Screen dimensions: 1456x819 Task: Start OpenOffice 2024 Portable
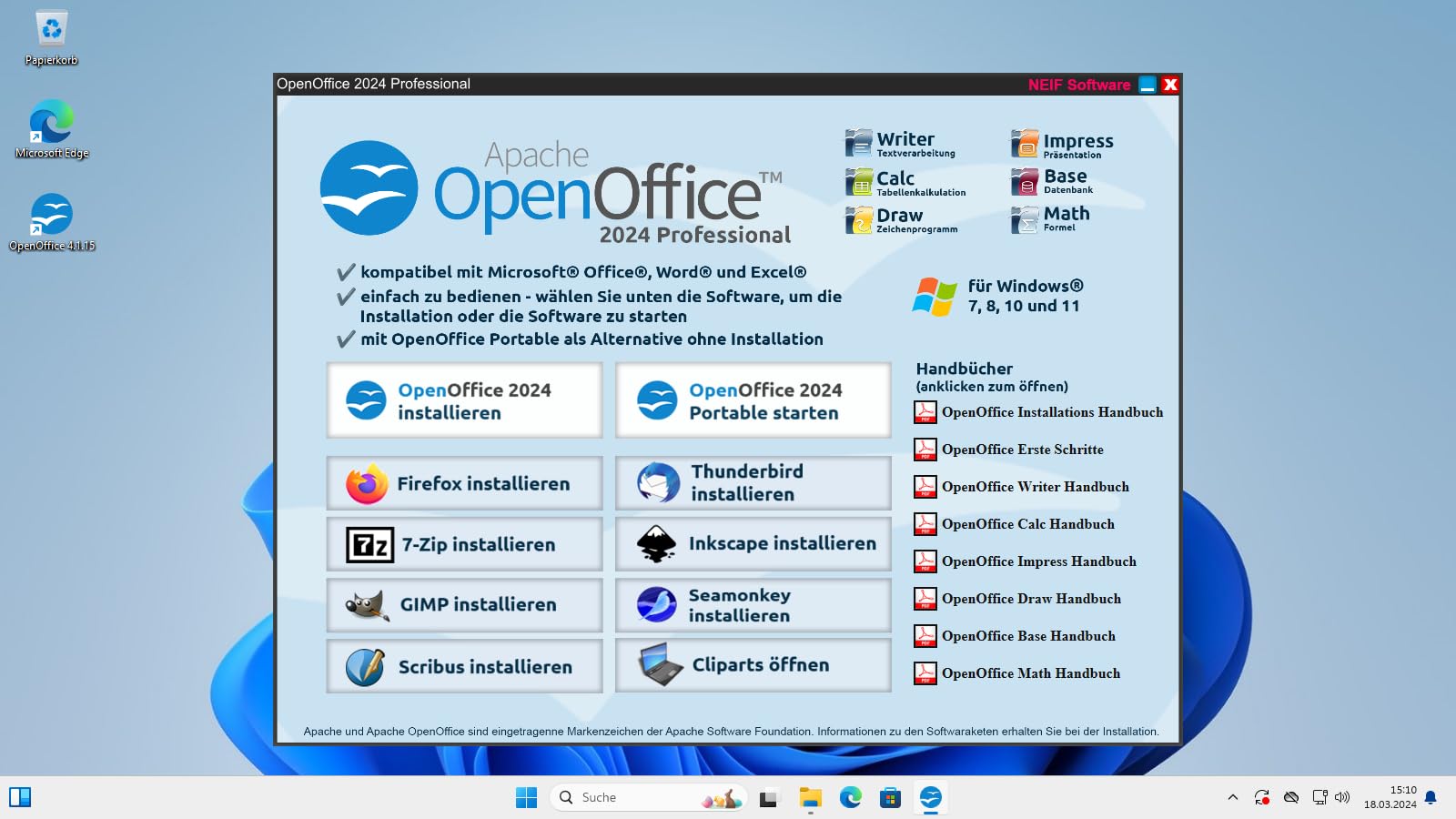(753, 400)
